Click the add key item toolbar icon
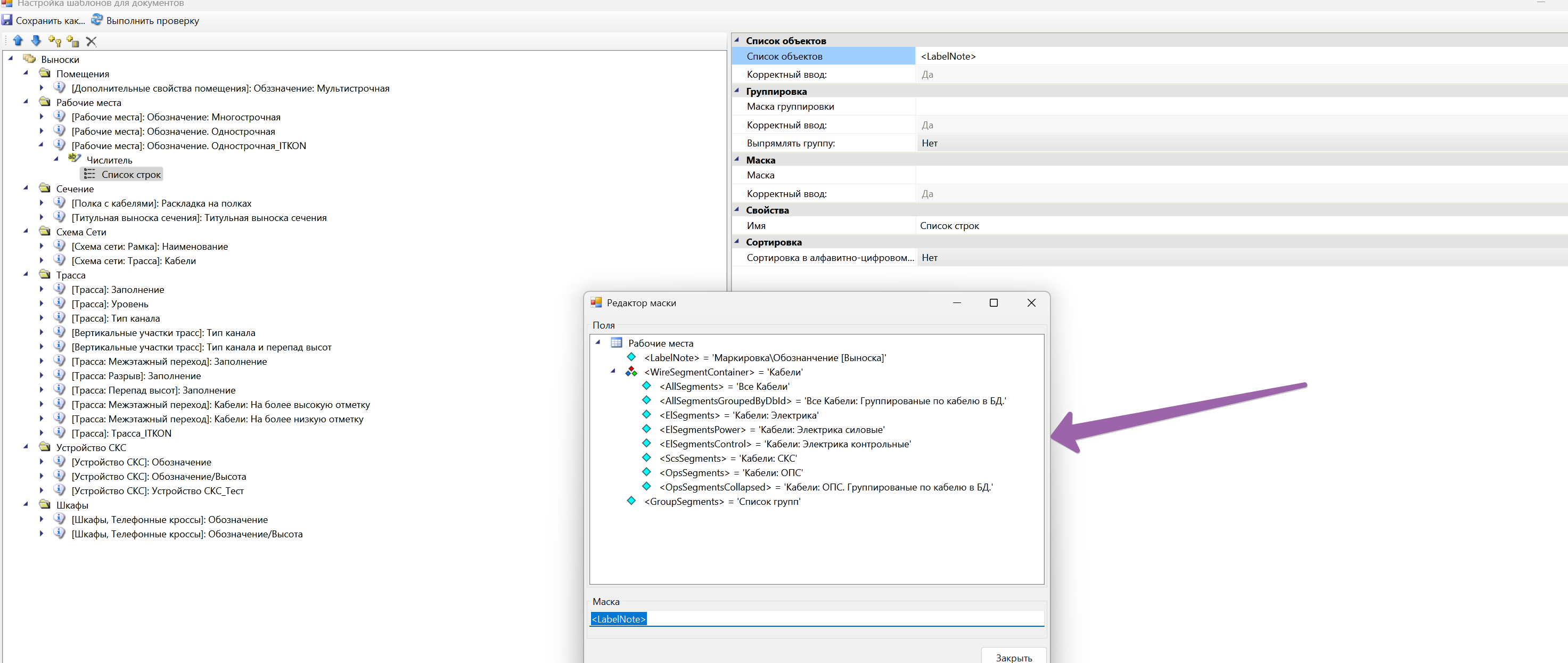 pyautogui.click(x=54, y=42)
